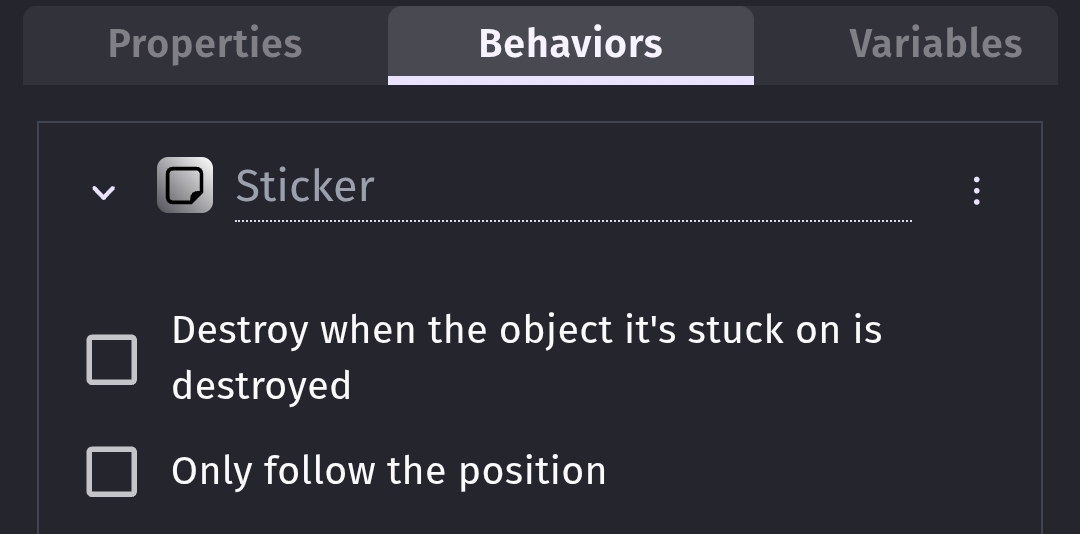Click the Sticker behavior icon
The width and height of the screenshot is (1080, 534).
coord(185,185)
